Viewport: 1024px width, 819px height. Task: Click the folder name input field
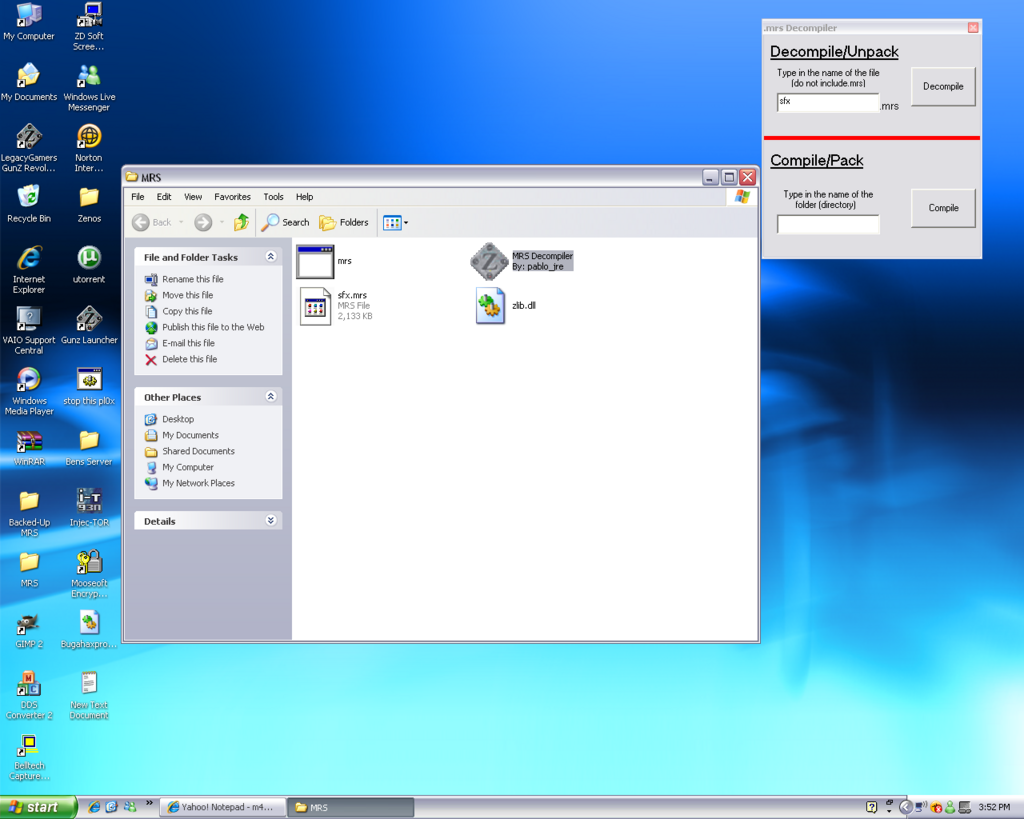point(828,225)
